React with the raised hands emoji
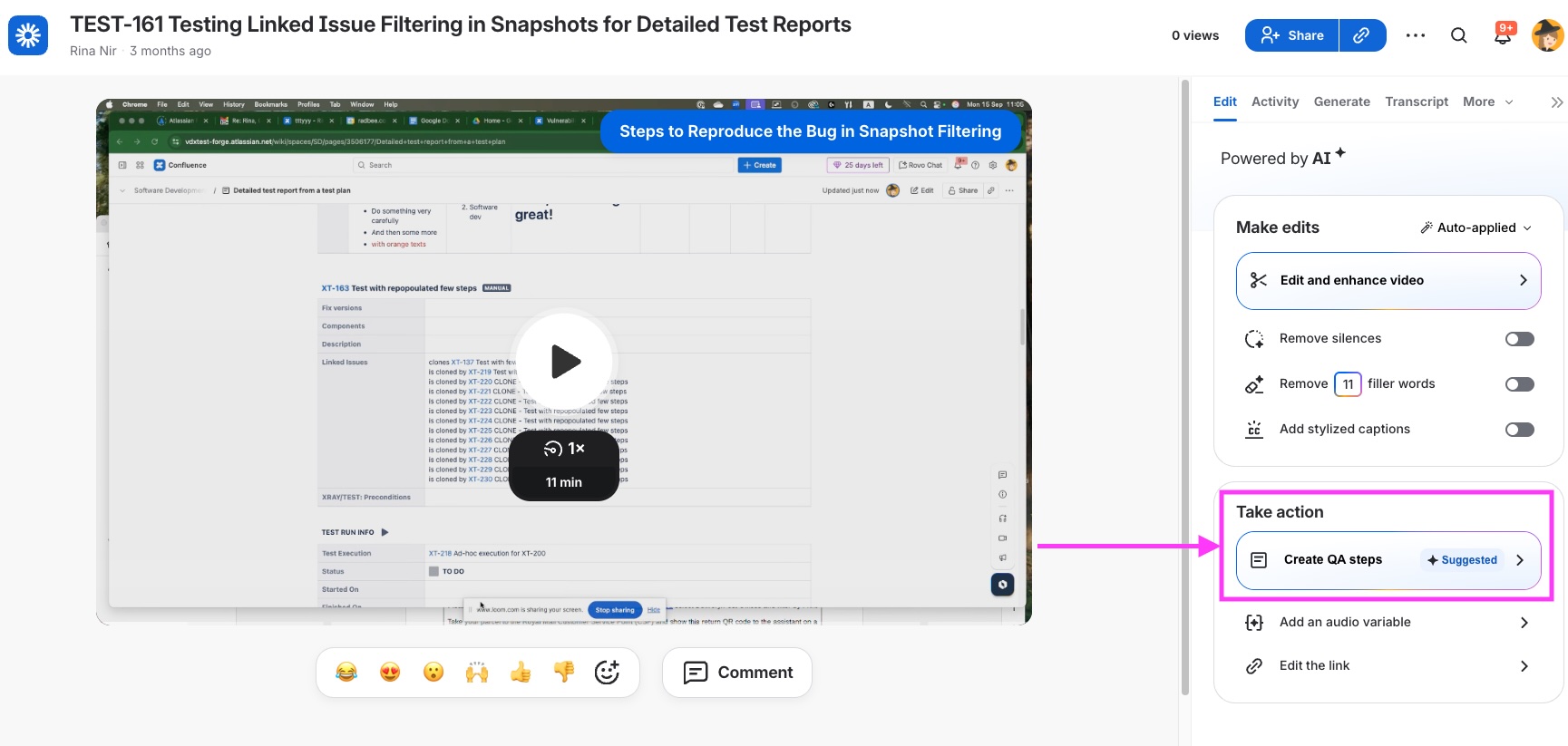This screenshot has height=746, width=1568. click(x=477, y=672)
